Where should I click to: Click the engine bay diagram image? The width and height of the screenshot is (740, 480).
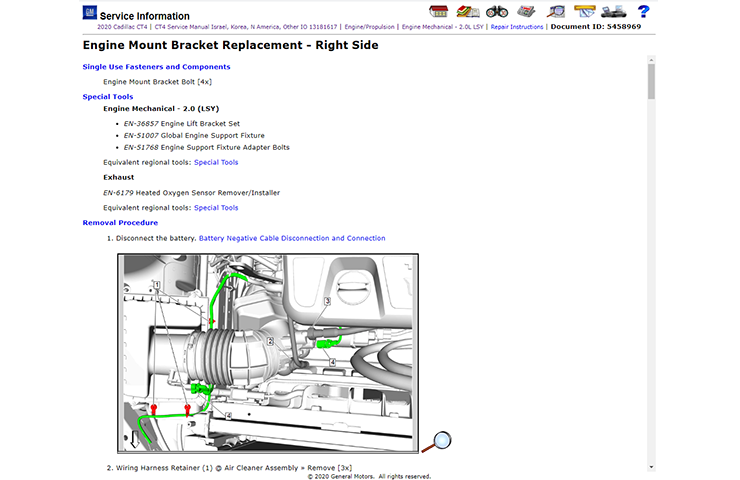coord(268,353)
